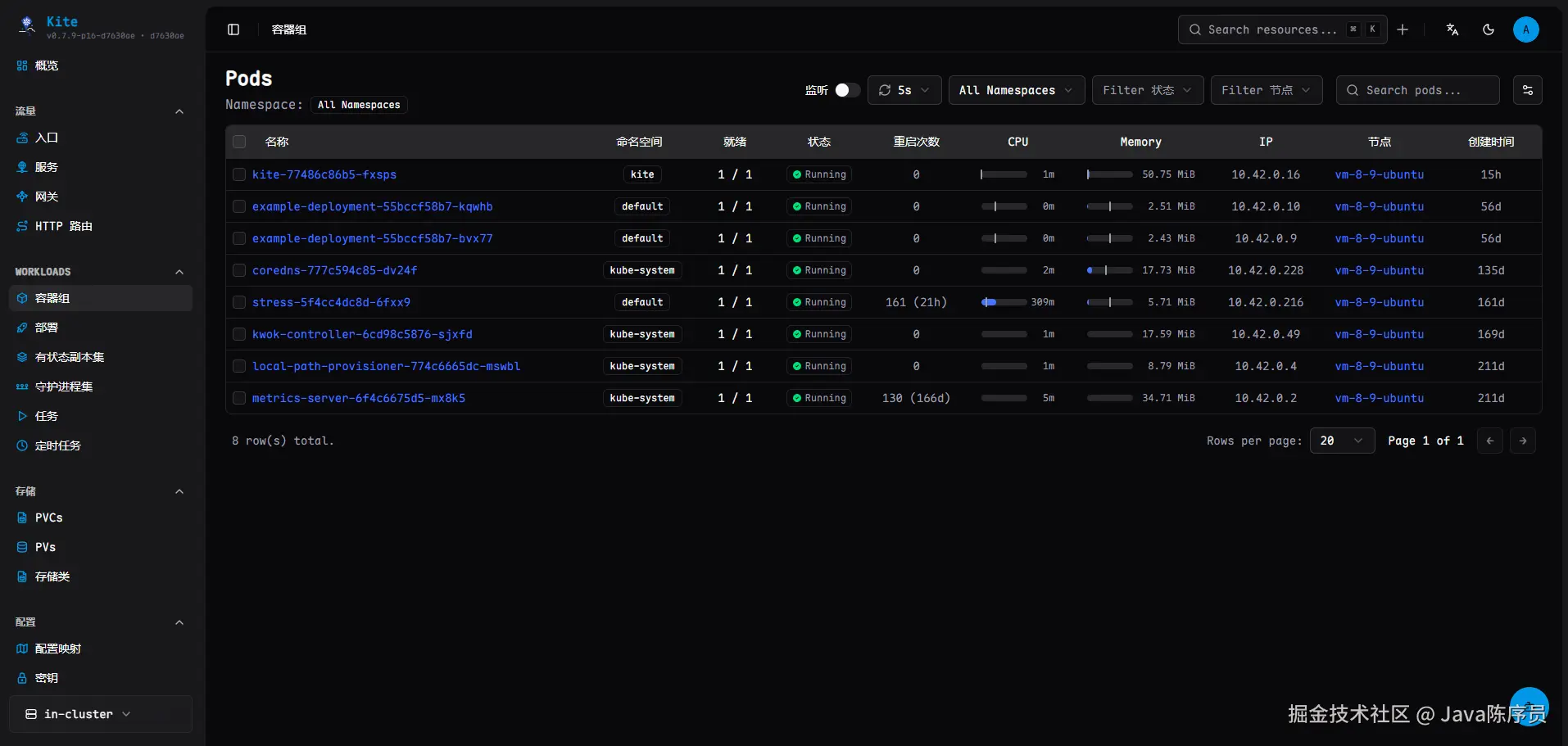This screenshot has height=746, width=1568.
Task: Open the All Namespaces dropdown
Action: click(1016, 90)
